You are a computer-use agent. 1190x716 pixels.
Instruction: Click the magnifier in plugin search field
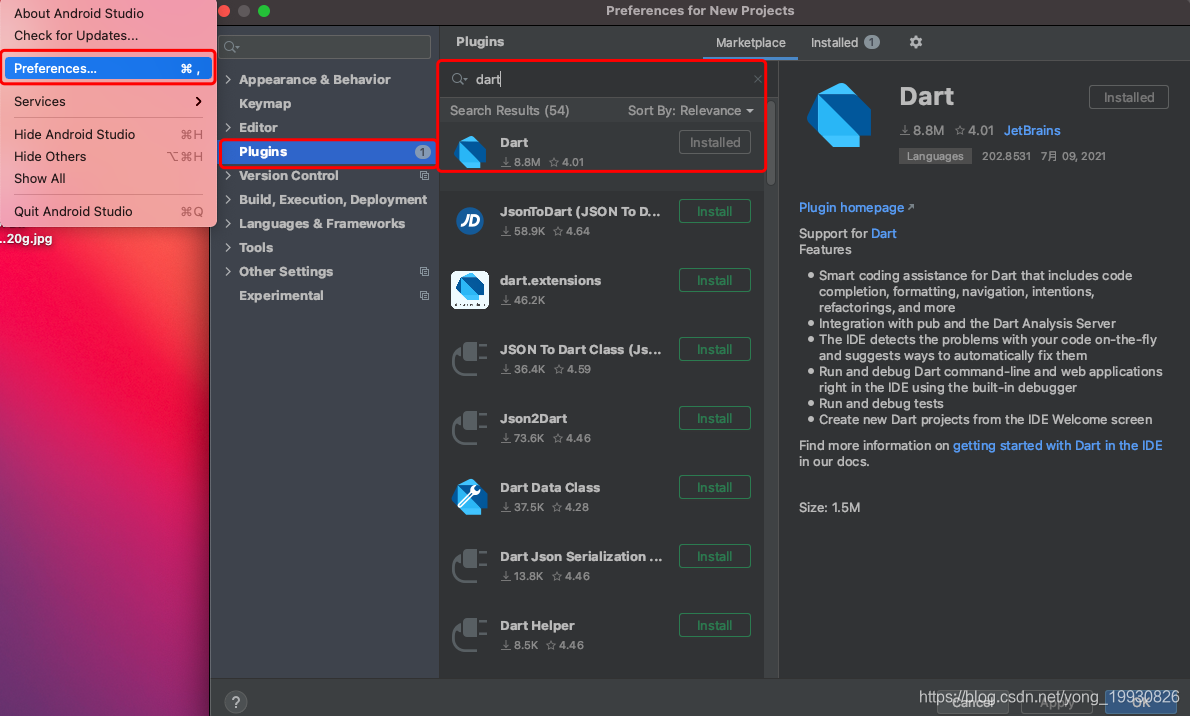coord(459,79)
